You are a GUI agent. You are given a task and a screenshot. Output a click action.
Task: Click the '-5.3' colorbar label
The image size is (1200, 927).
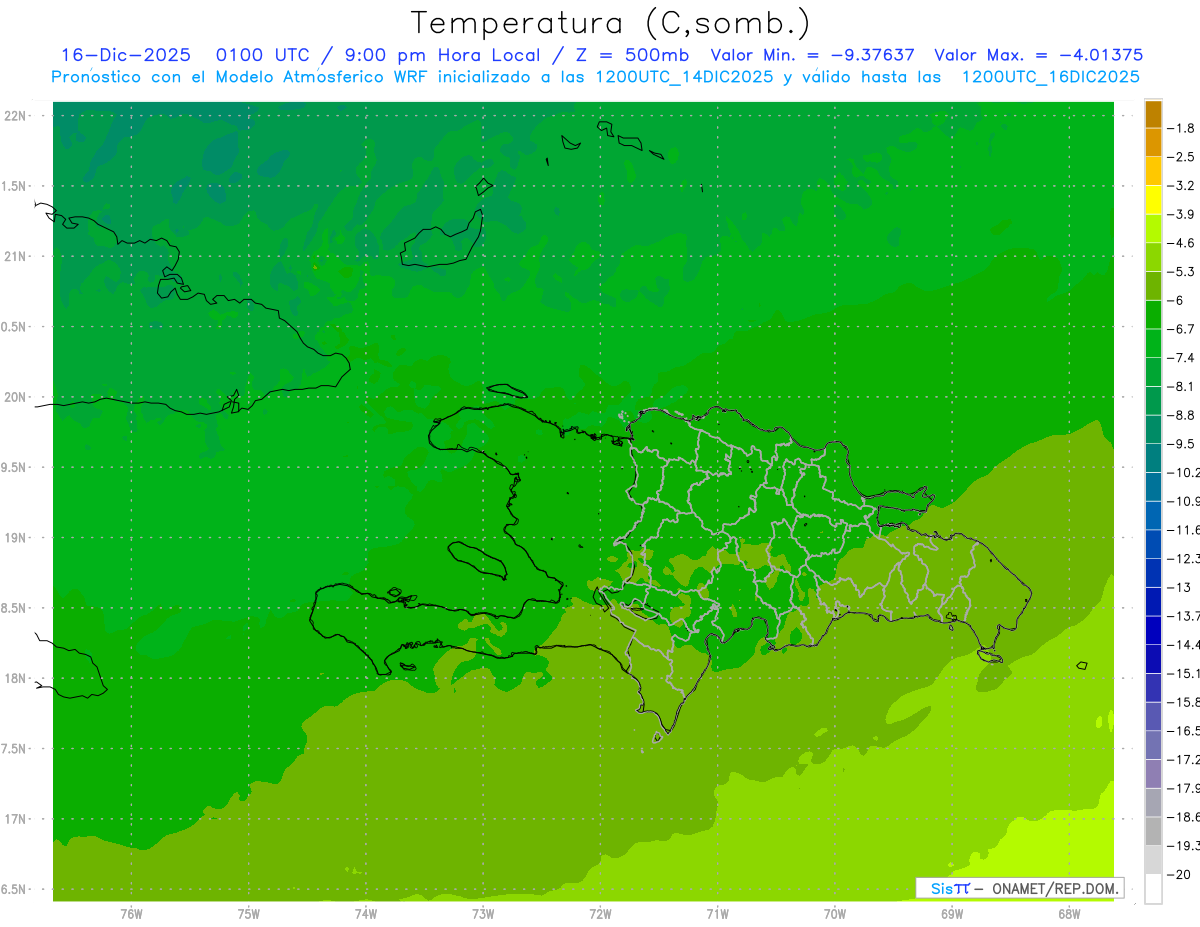coord(1182,271)
